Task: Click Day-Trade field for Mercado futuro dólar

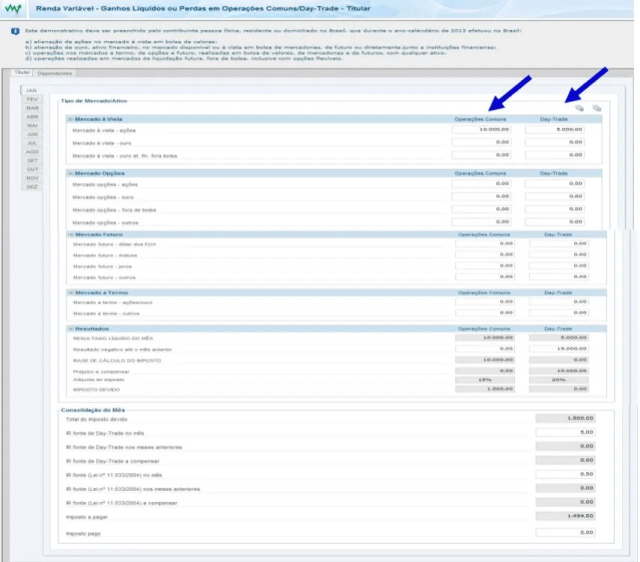Action: (557, 243)
